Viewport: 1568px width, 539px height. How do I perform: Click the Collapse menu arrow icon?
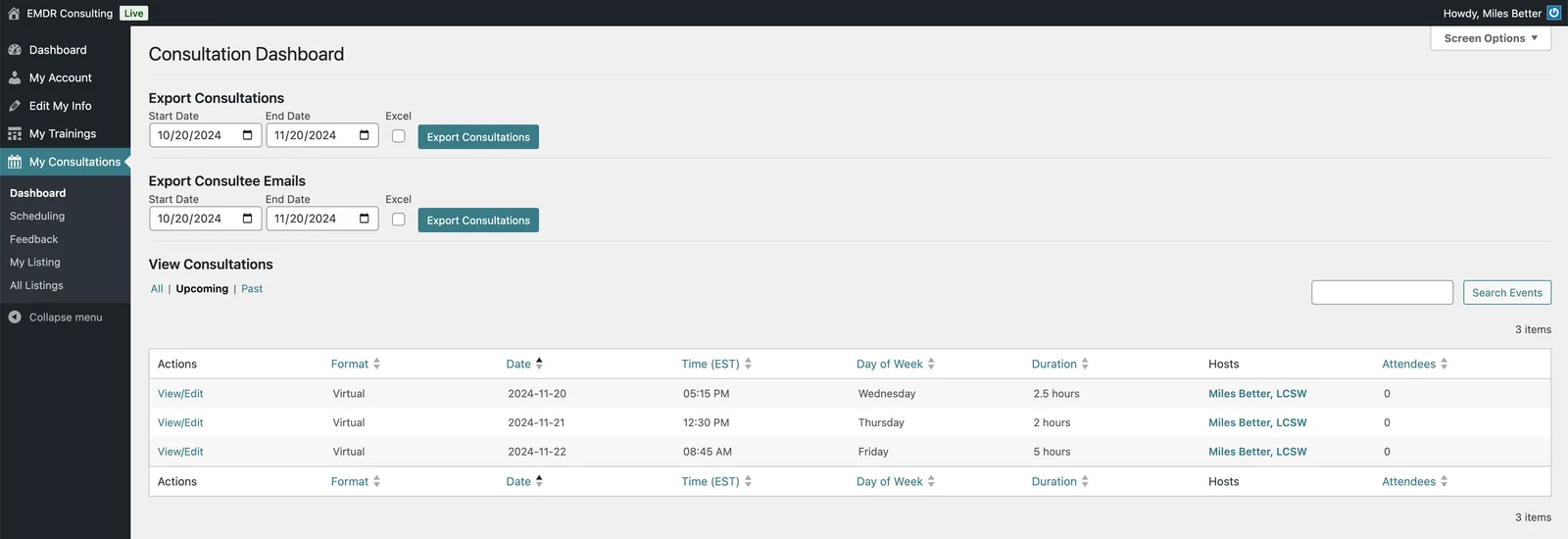click(x=15, y=318)
